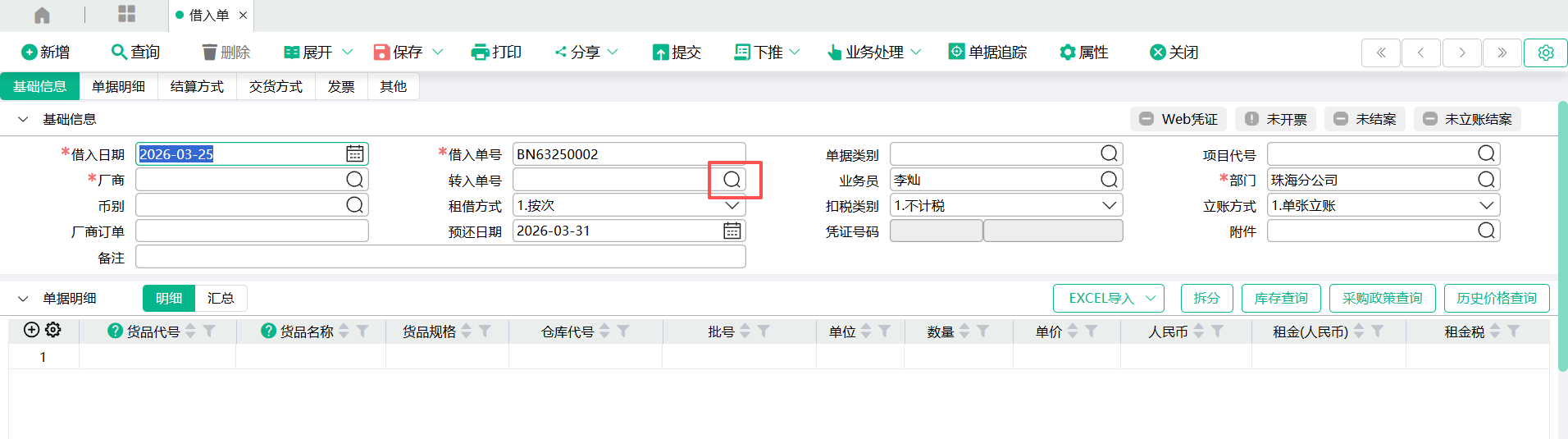The width and height of the screenshot is (1568, 439).
Task: Click the 转入单号 search magnifier icon
Action: [x=732, y=180]
